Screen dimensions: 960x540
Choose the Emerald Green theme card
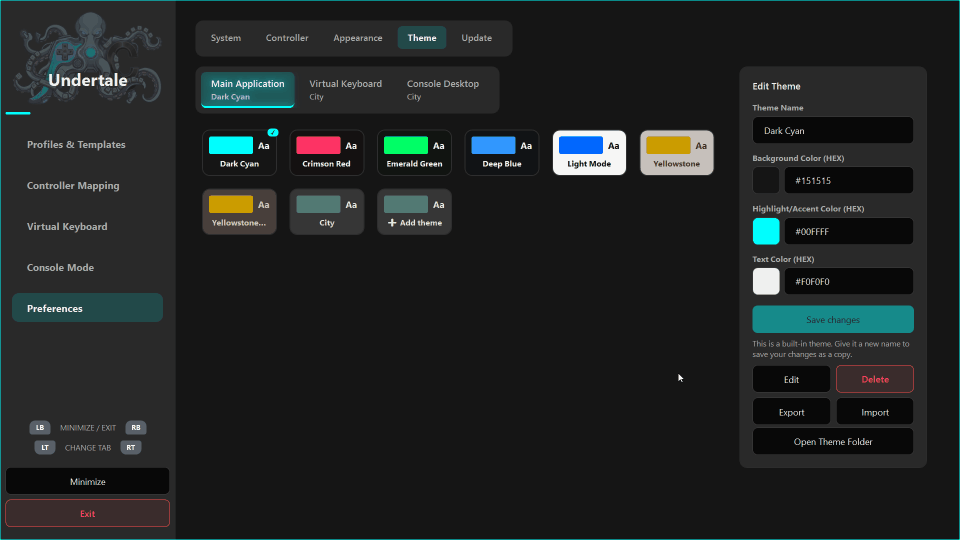coord(414,152)
